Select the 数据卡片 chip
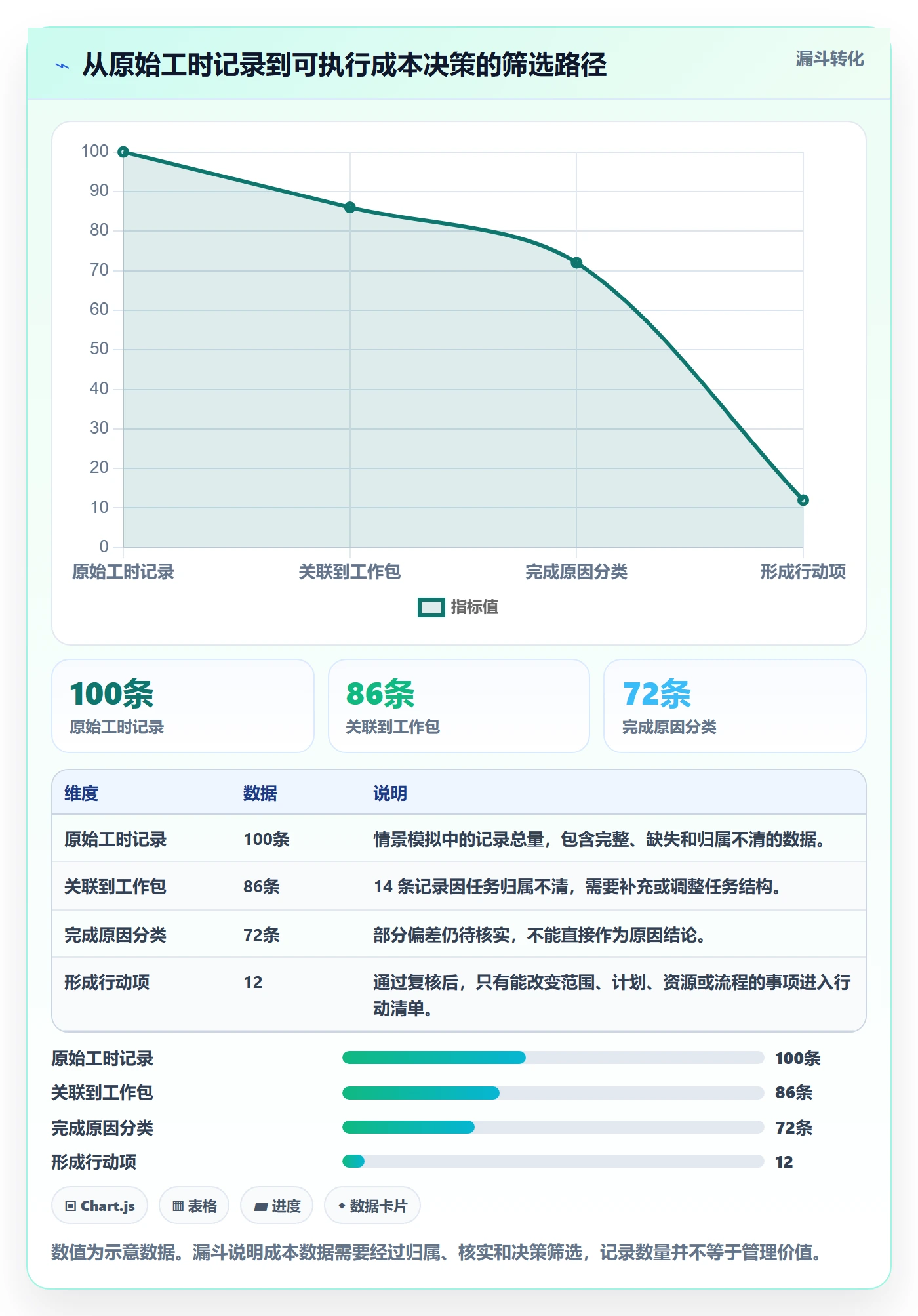This screenshot has height=1316, width=918. click(372, 1206)
